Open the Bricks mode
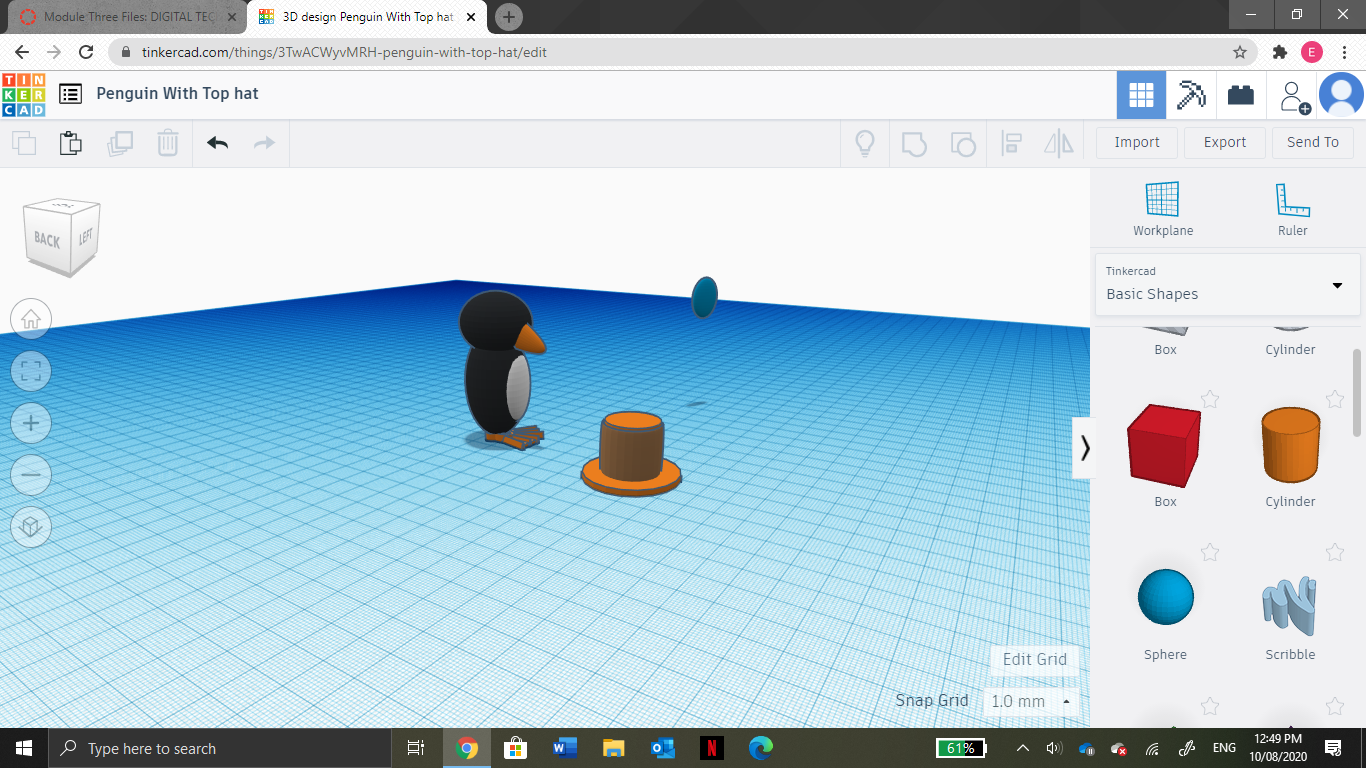The width and height of the screenshot is (1366, 768). point(1241,95)
